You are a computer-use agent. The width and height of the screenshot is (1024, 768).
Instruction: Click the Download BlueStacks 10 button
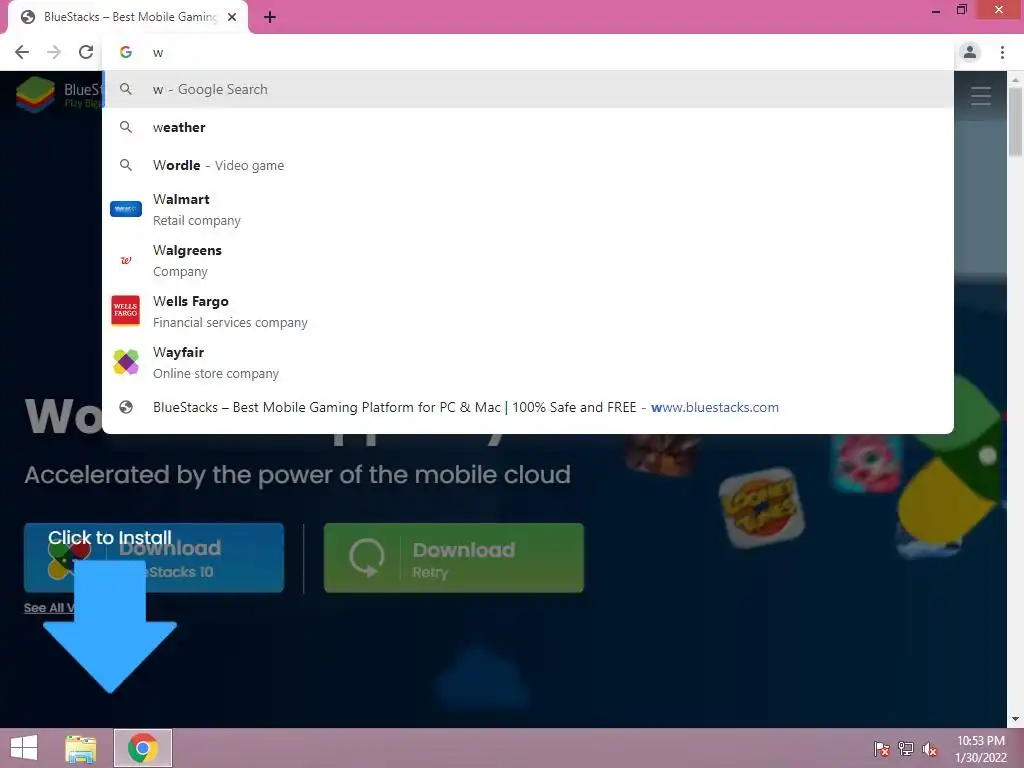(x=154, y=558)
